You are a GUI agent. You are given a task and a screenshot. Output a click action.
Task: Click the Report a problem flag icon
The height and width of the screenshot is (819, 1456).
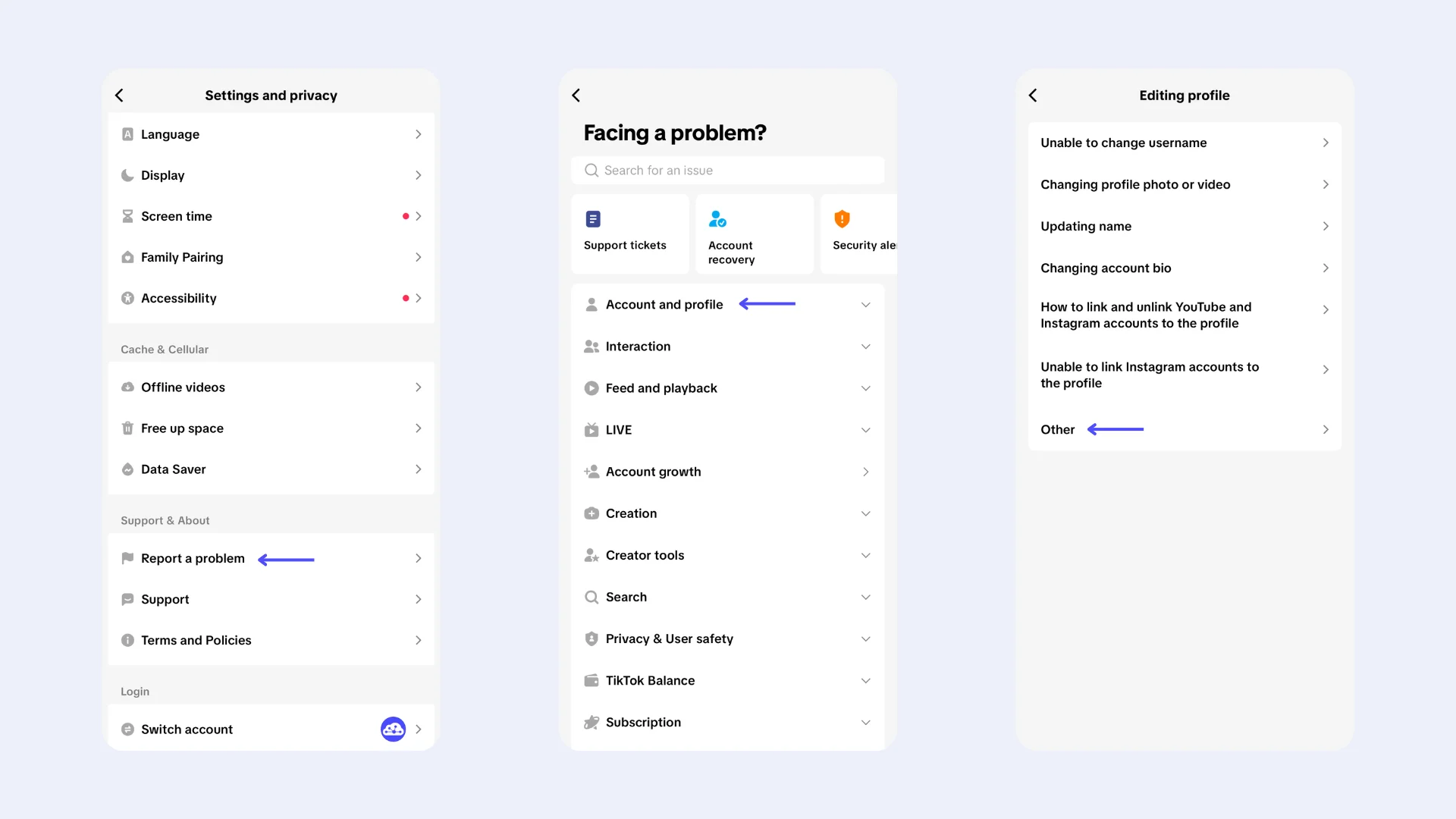pos(127,558)
